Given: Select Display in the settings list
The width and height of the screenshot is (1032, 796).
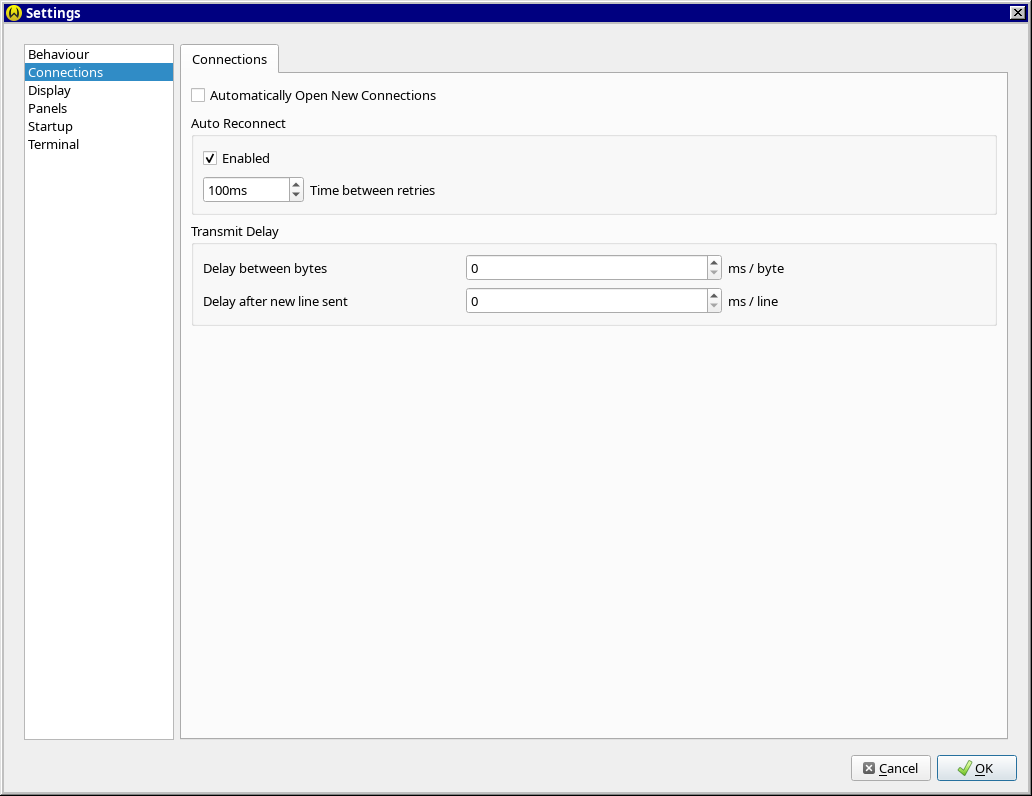Looking at the screenshot, I should pyautogui.click(x=49, y=90).
